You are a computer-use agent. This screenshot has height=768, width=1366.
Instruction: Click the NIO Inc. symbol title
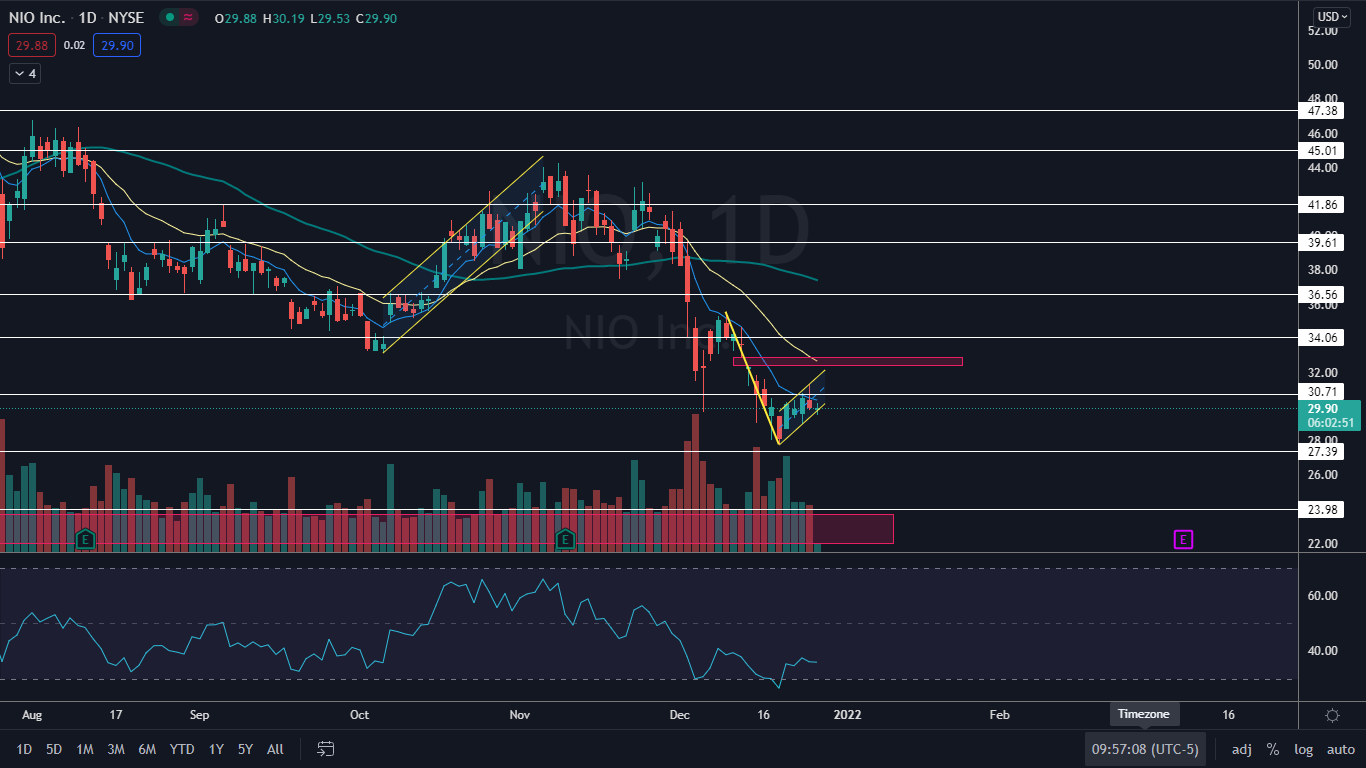pyautogui.click(x=37, y=17)
